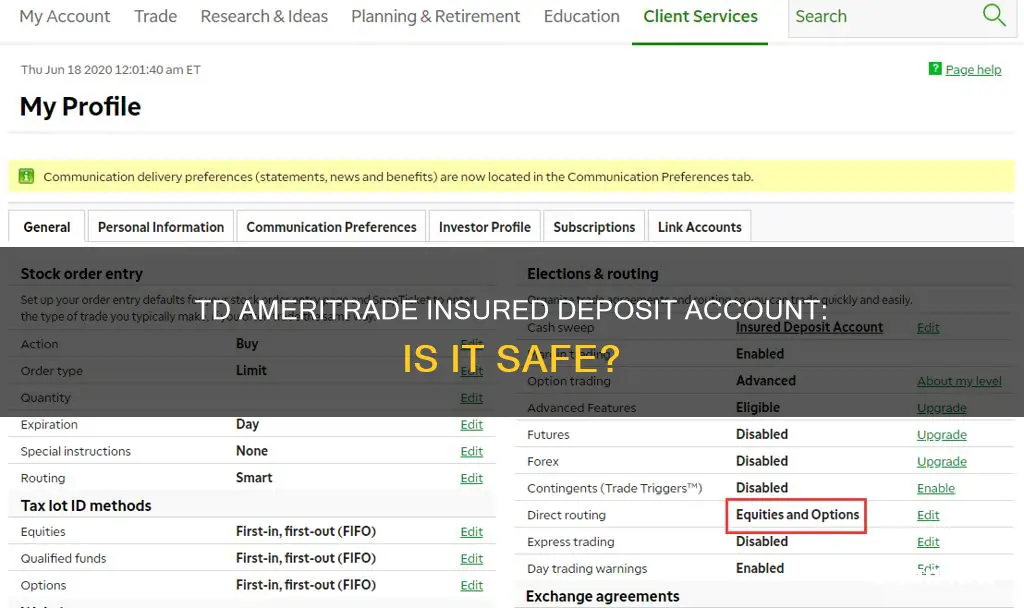This screenshot has width=1024, height=608.
Task: Switch to the Subscriptions tab
Action: [594, 227]
